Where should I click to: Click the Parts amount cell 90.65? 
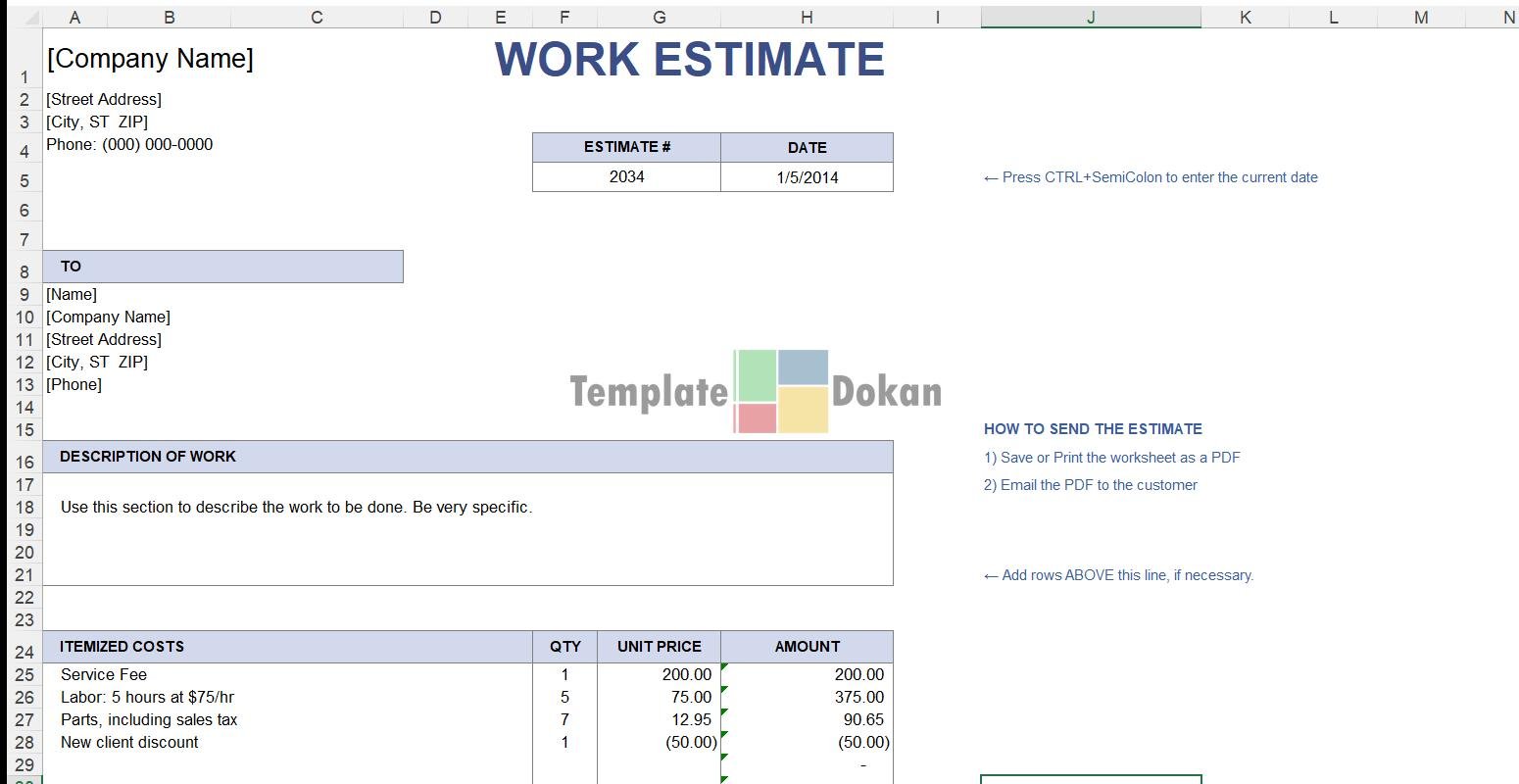[x=862, y=719]
